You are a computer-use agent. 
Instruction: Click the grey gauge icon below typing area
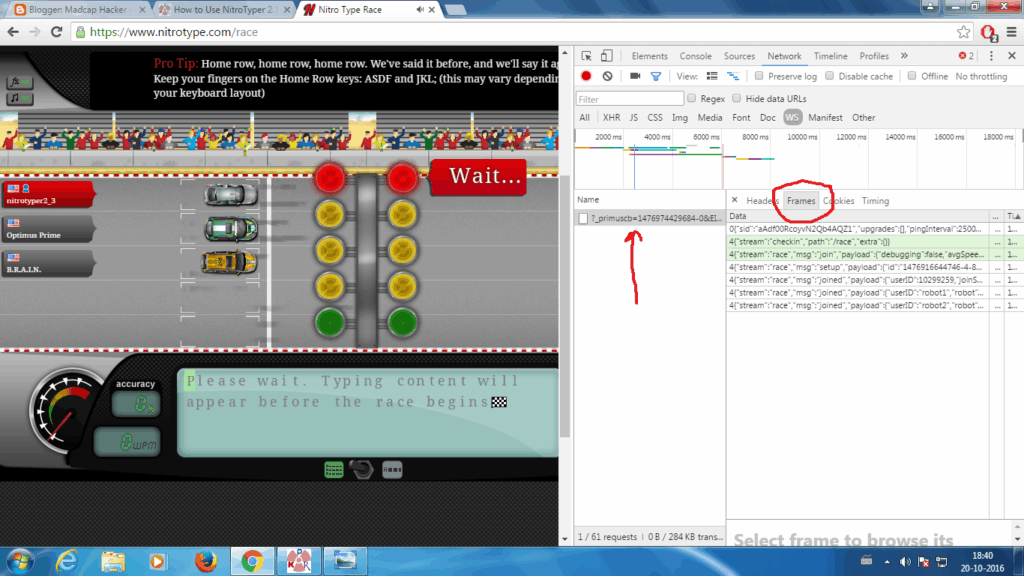click(392, 470)
